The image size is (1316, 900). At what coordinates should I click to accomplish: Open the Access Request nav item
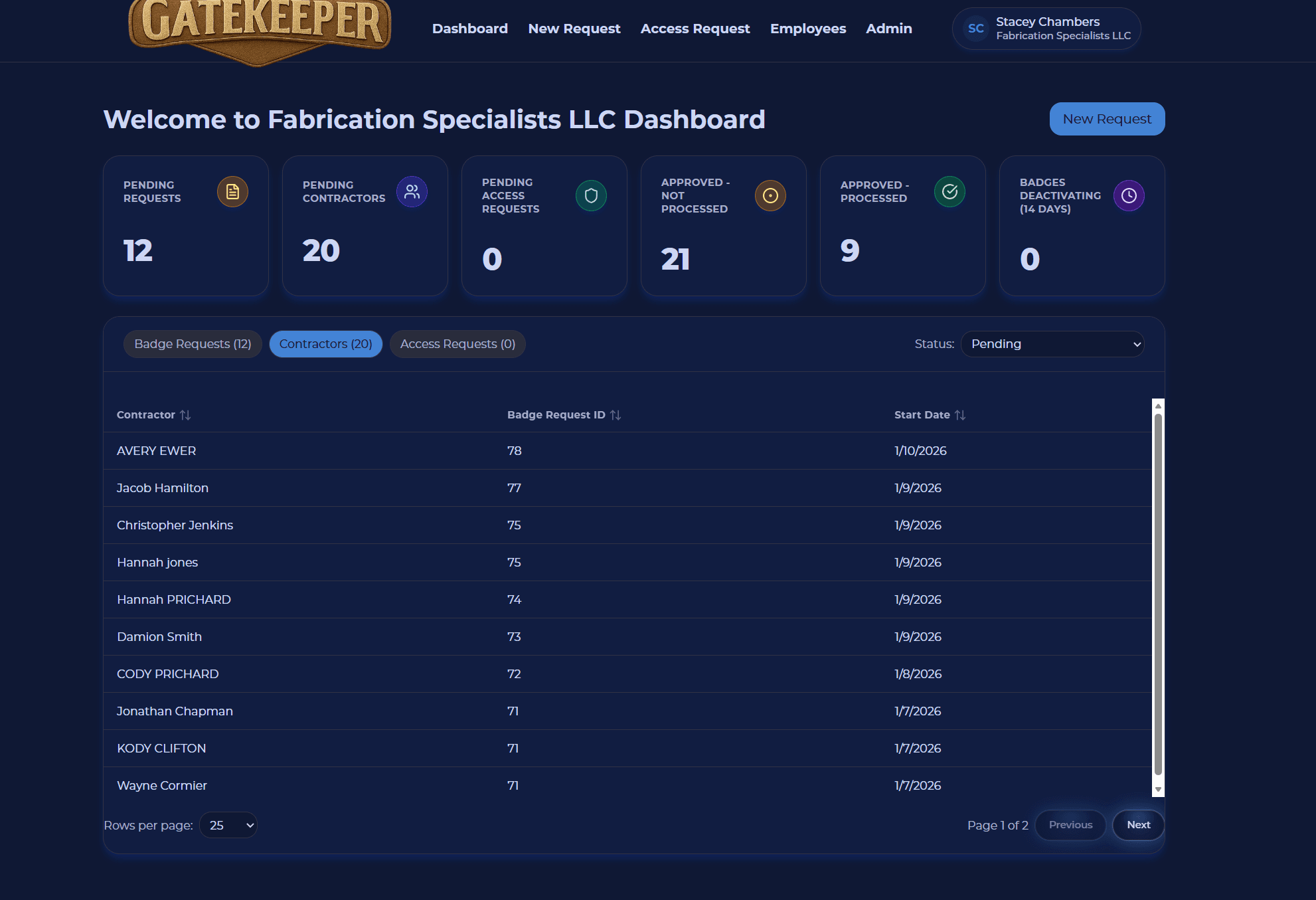click(695, 29)
